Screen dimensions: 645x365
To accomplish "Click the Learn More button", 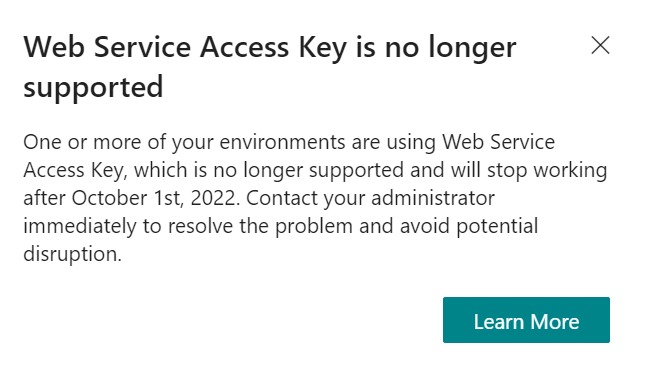I will click(x=526, y=320).
